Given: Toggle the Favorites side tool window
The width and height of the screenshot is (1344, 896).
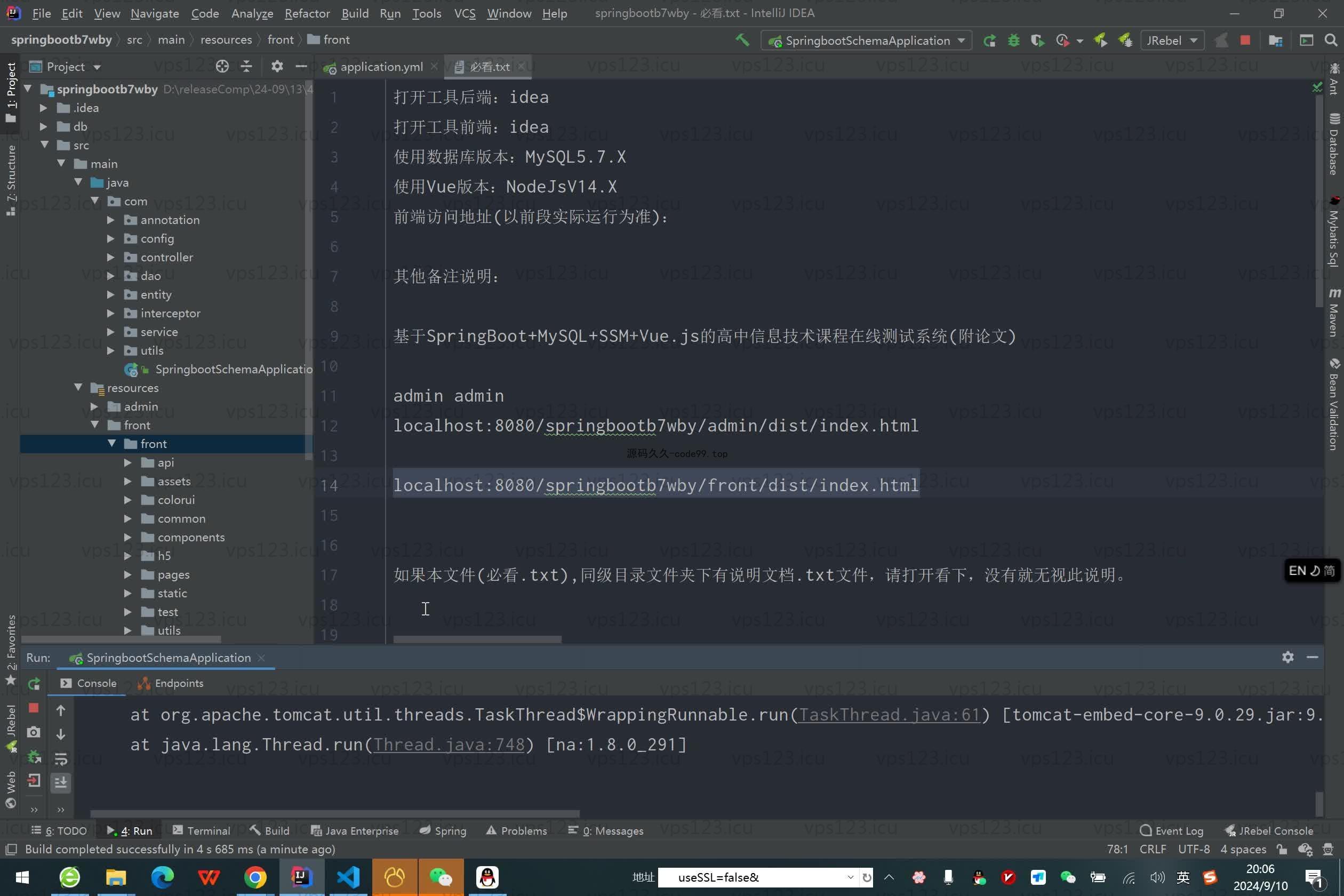Looking at the screenshot, I should (11, 650).
